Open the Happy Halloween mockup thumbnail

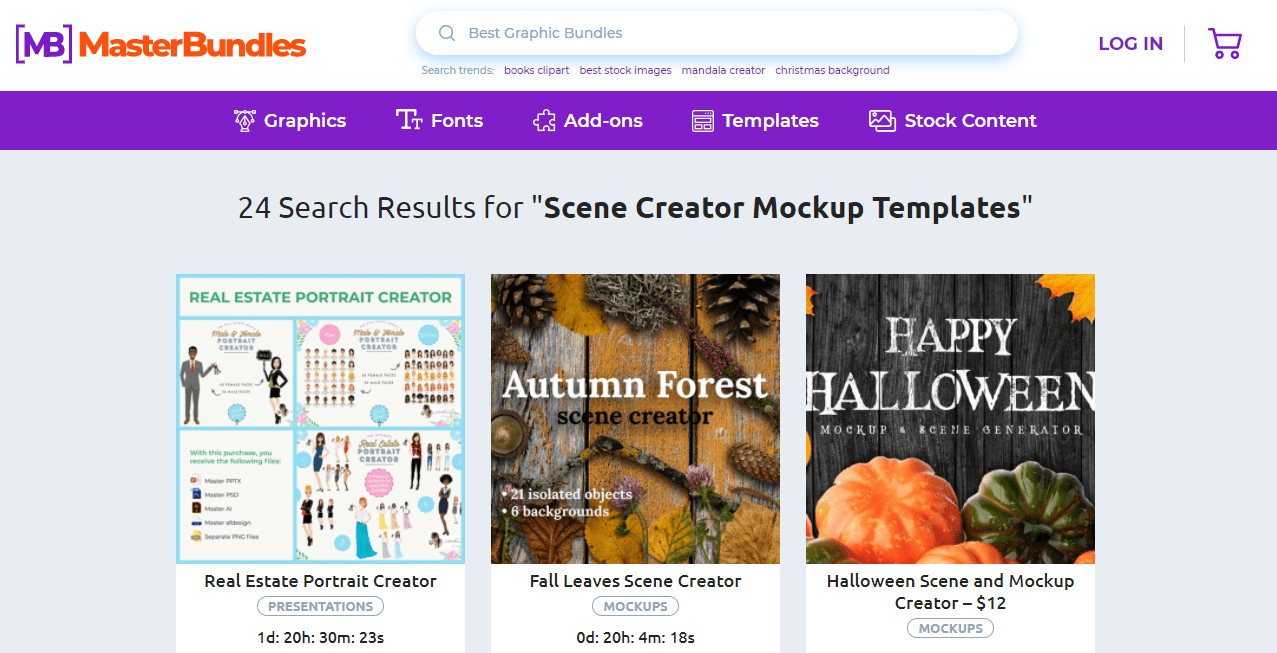950,418
